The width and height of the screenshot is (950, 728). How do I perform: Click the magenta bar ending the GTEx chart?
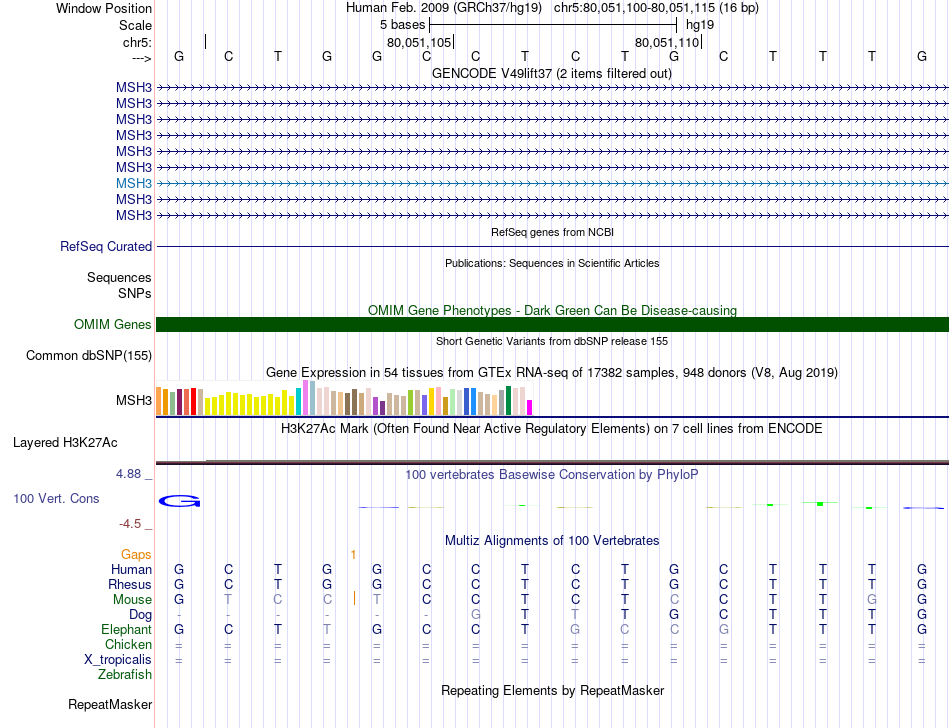[530, 408]
